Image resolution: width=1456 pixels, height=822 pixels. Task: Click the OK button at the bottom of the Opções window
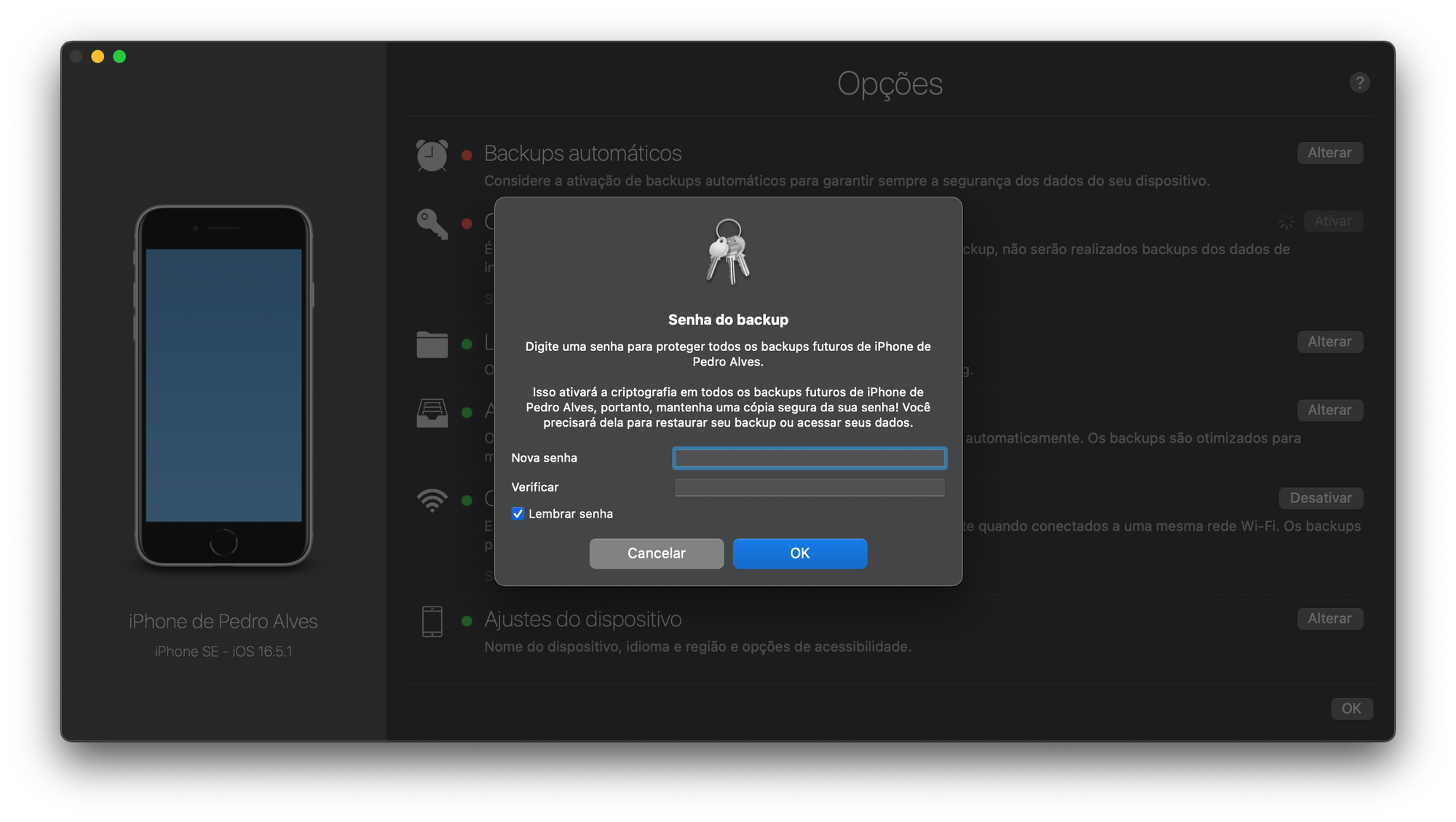click(1352, 708)
